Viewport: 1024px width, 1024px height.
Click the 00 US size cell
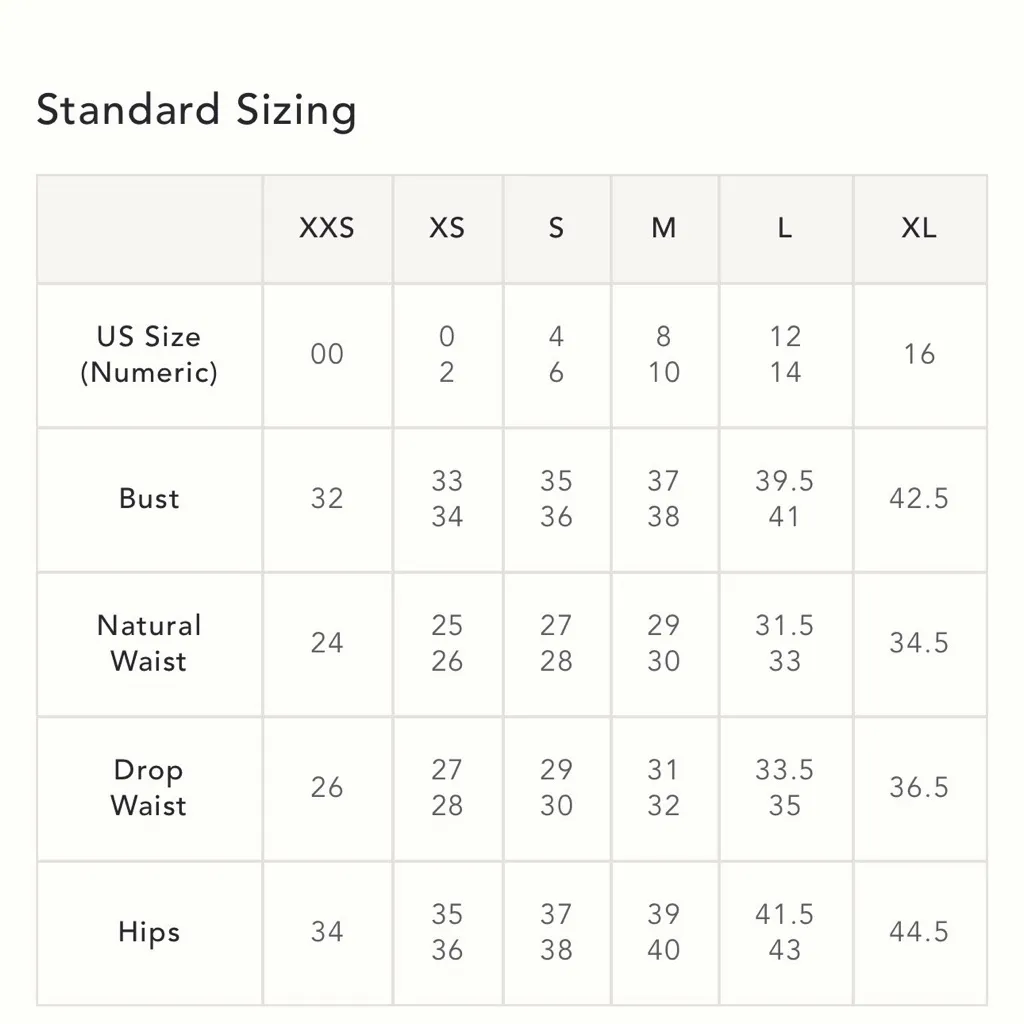pyautogui.click(x=327, y=355)
